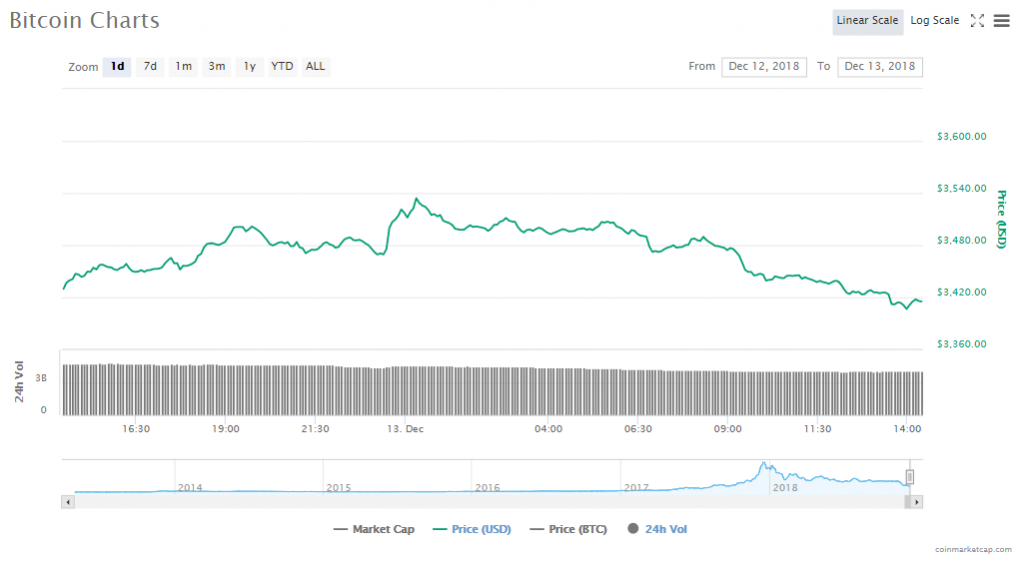Open the From date field
1024x568 pixels.
pyautogui.click(x=764, y=67)
